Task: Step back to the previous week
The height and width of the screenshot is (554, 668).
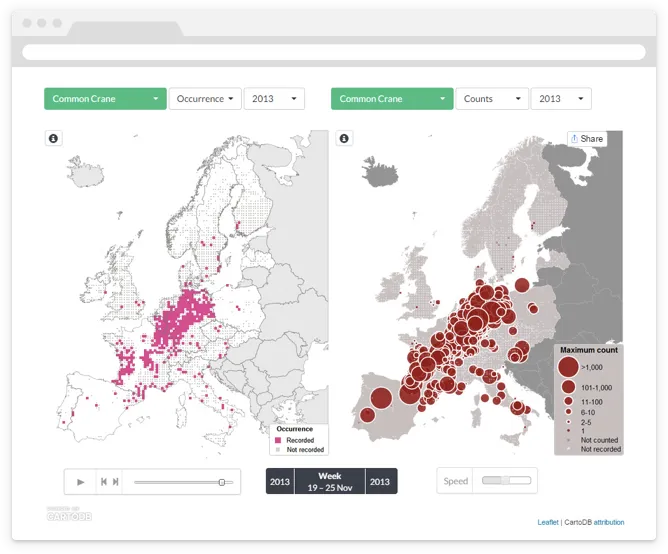Action: point(103,482)
